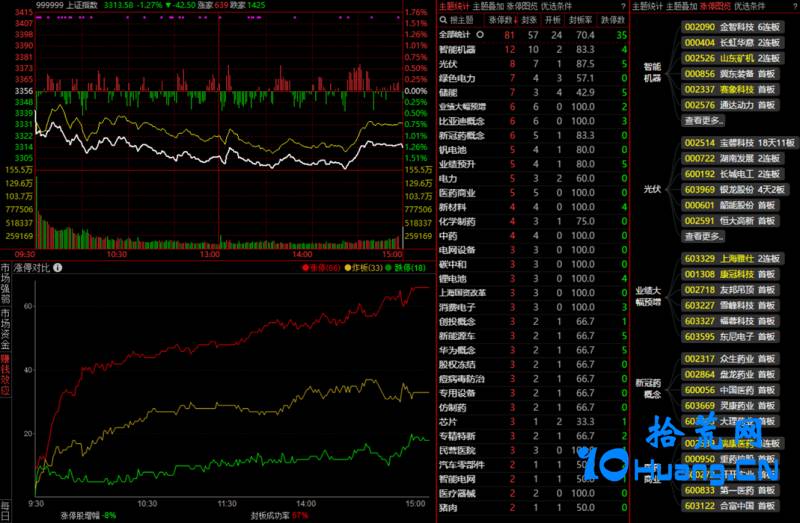The image size is (800, 523).
Task: Open stock 603969 银龙股份 4天2板
Action: [735, 190]
